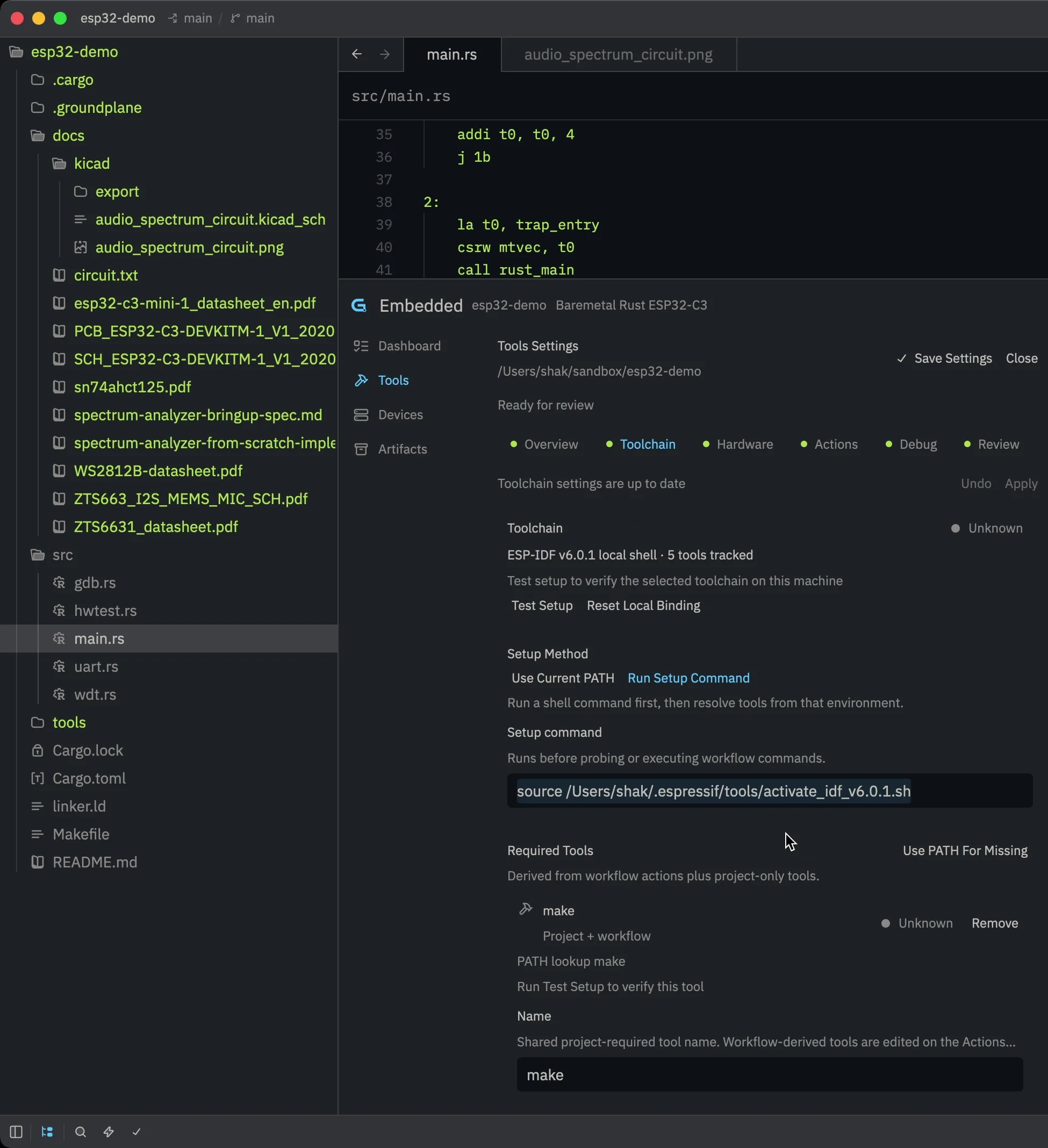This screenshot has height=1148, width=1048.
Task: Remove the make tool
Action: tap(994, 923)
